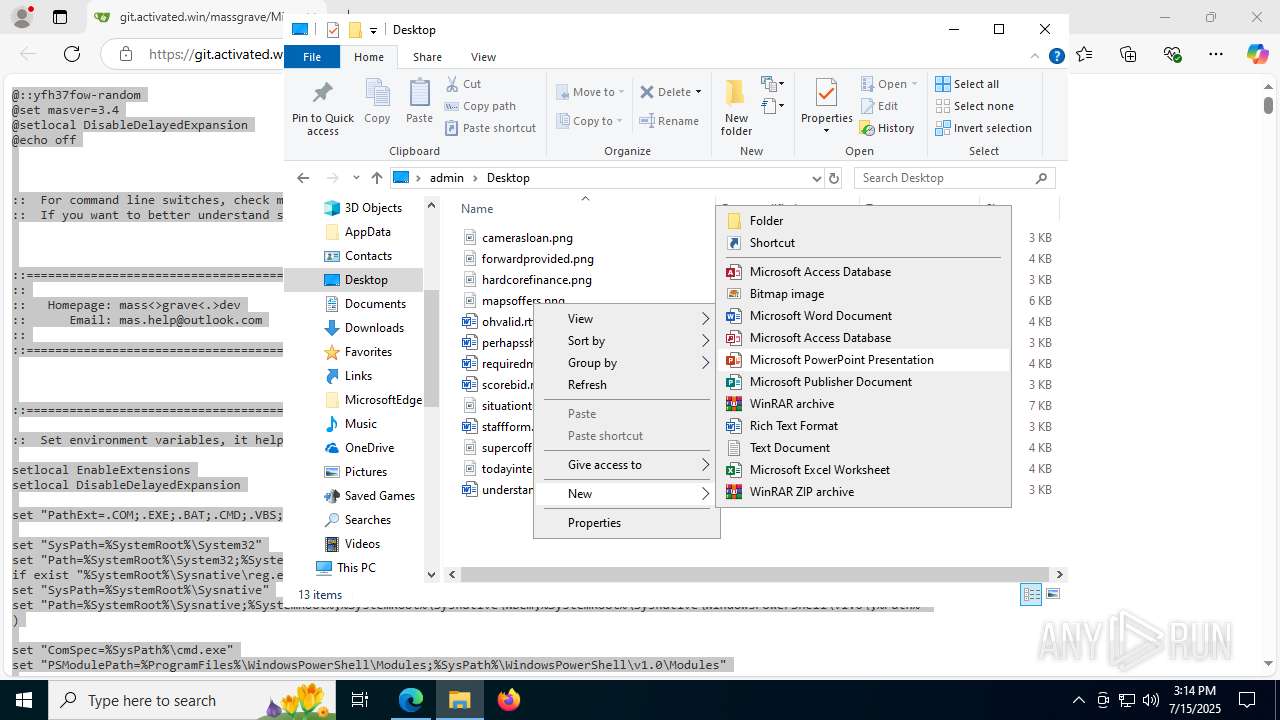
Task: Refresh the Desktop folder address bar
Action: (834, 178)
